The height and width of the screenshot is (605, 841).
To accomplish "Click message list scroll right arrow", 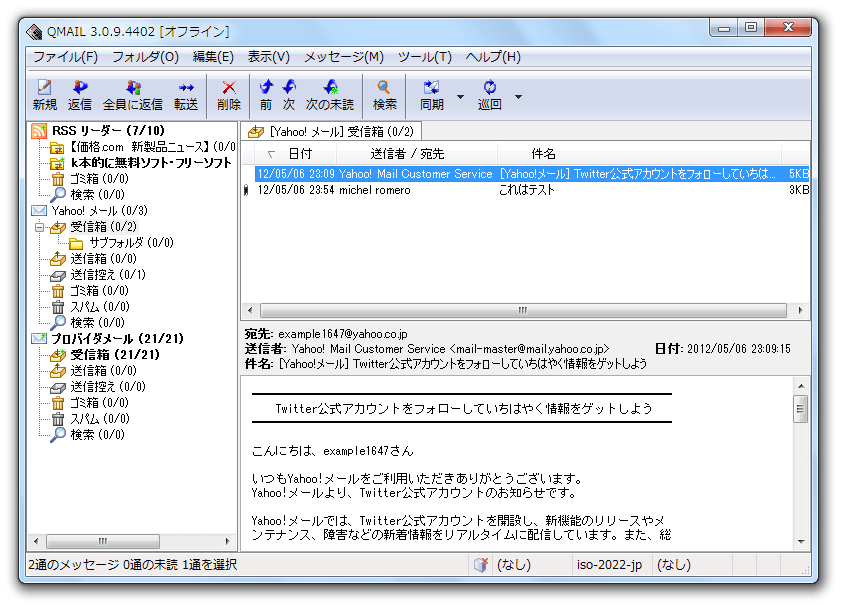I will tap(800, 310).
